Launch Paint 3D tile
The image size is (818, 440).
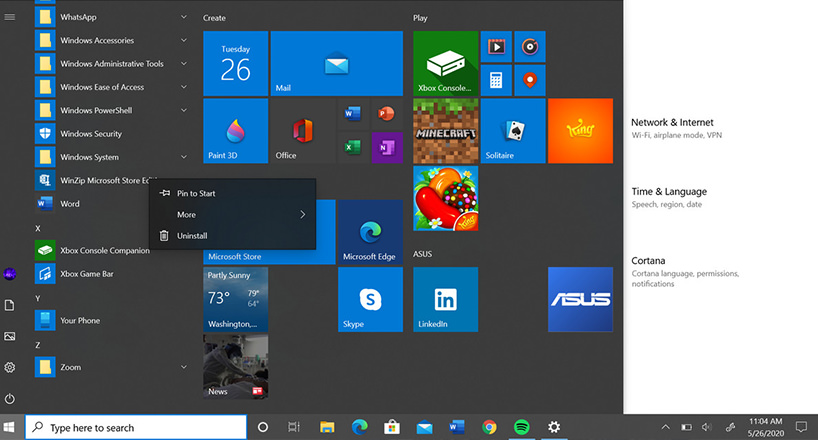(235, 131)
